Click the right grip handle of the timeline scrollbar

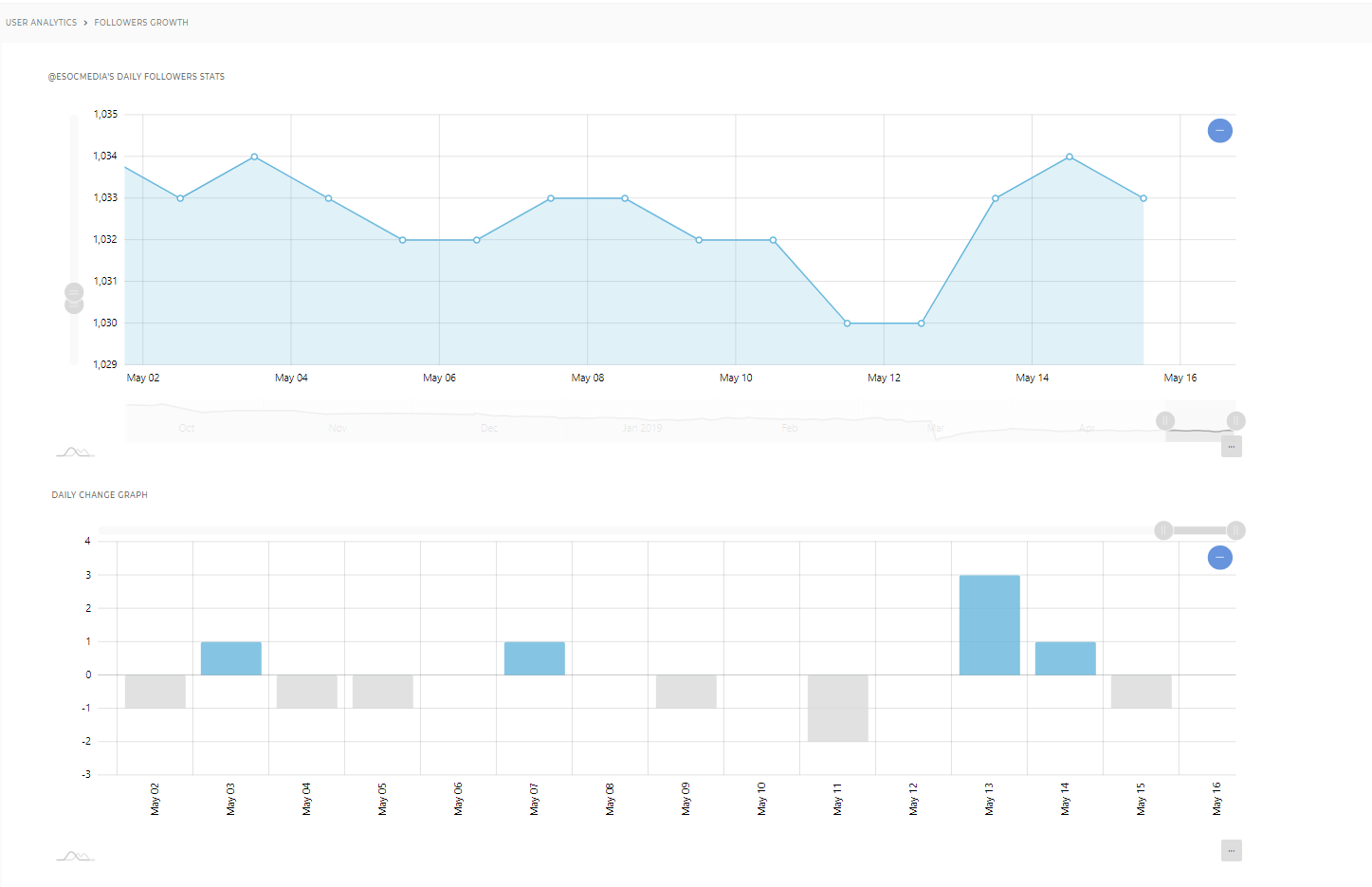(1236, 420)
